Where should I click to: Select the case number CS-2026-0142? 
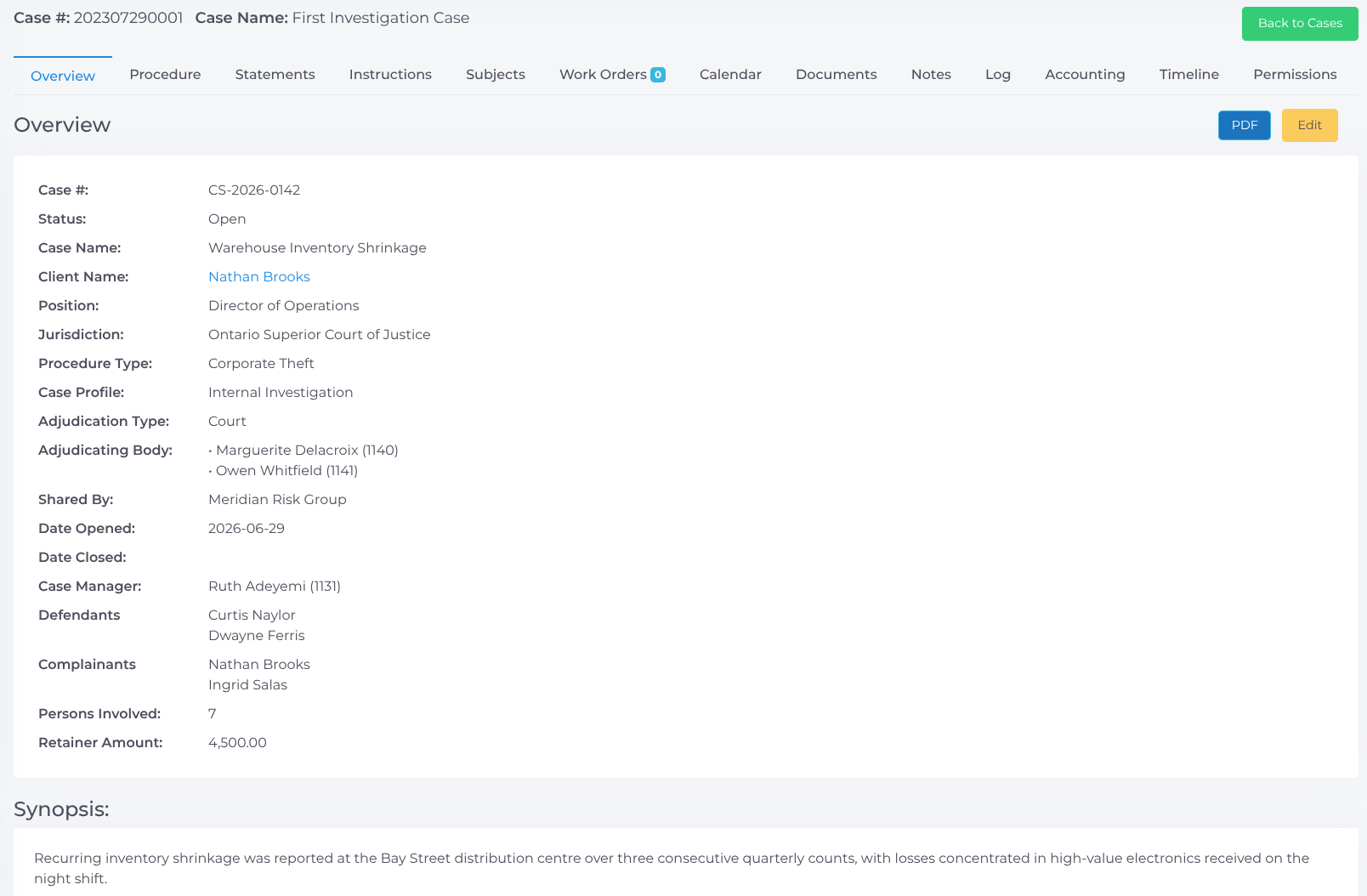tap(254, 190)
